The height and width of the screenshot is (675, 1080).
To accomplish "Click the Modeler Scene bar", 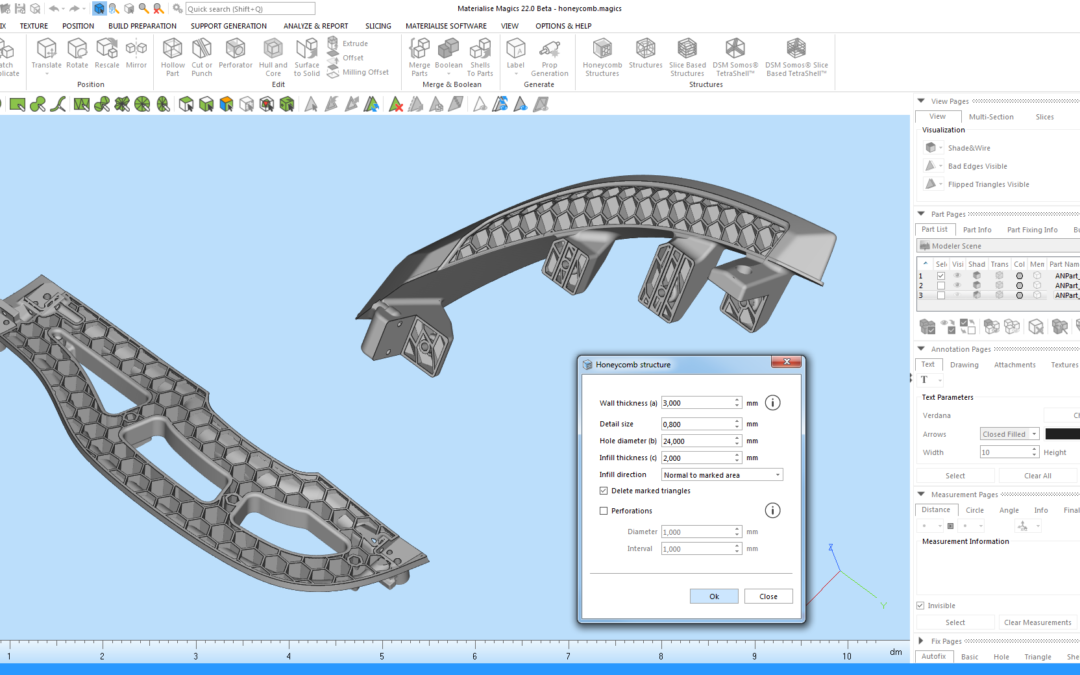I will pyautogui.click(x=998, y=246).
